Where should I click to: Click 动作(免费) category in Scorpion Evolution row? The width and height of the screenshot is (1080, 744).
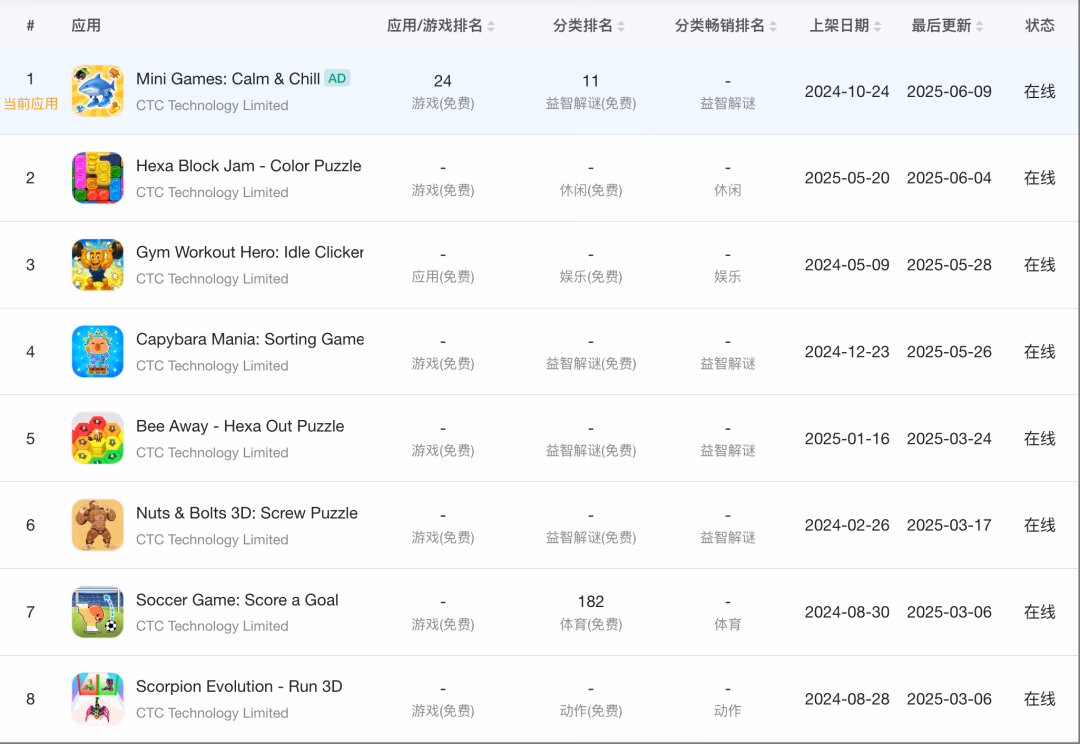(591, 711)
